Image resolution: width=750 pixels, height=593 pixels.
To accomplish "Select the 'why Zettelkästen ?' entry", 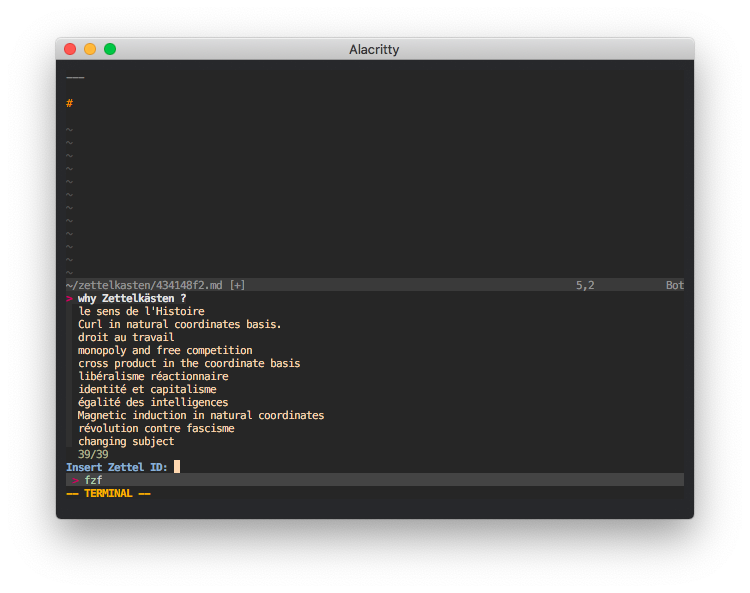I will [132, 298].
